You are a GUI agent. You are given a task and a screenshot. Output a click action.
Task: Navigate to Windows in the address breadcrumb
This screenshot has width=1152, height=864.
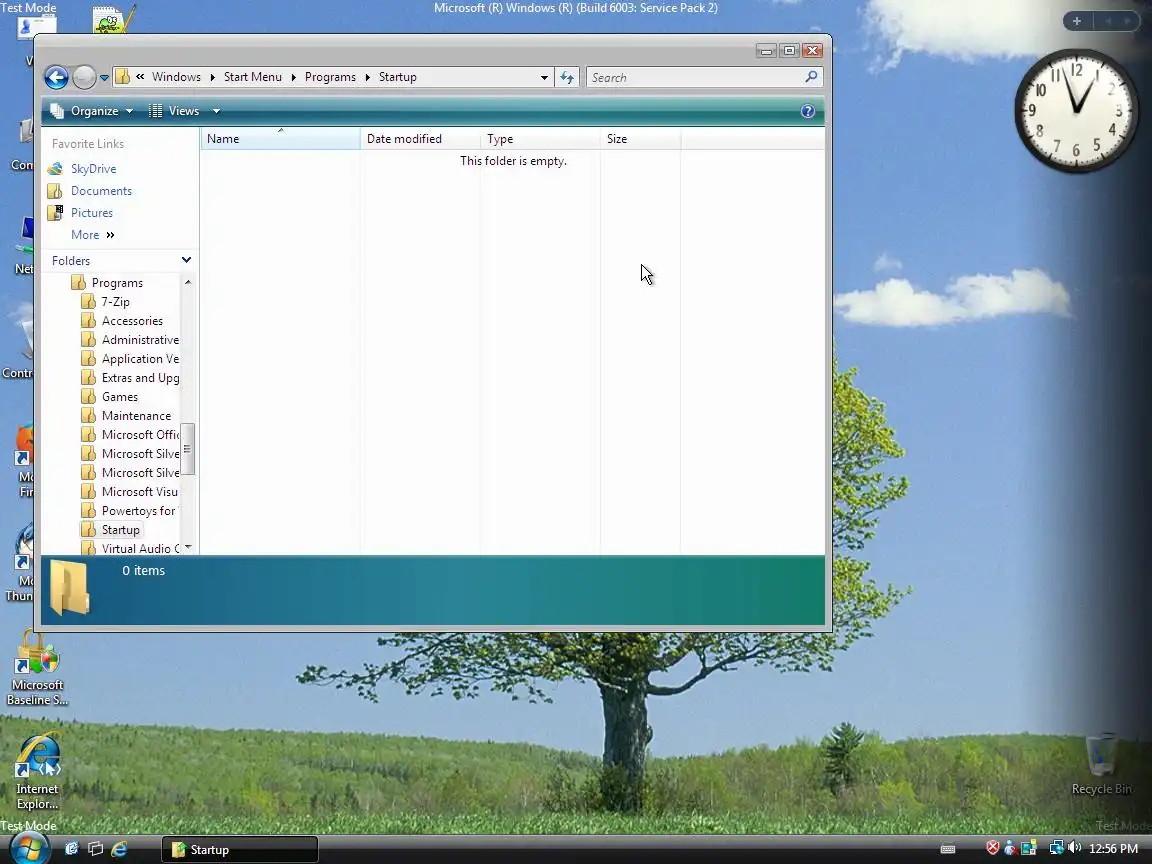click(x=176, y=77)
